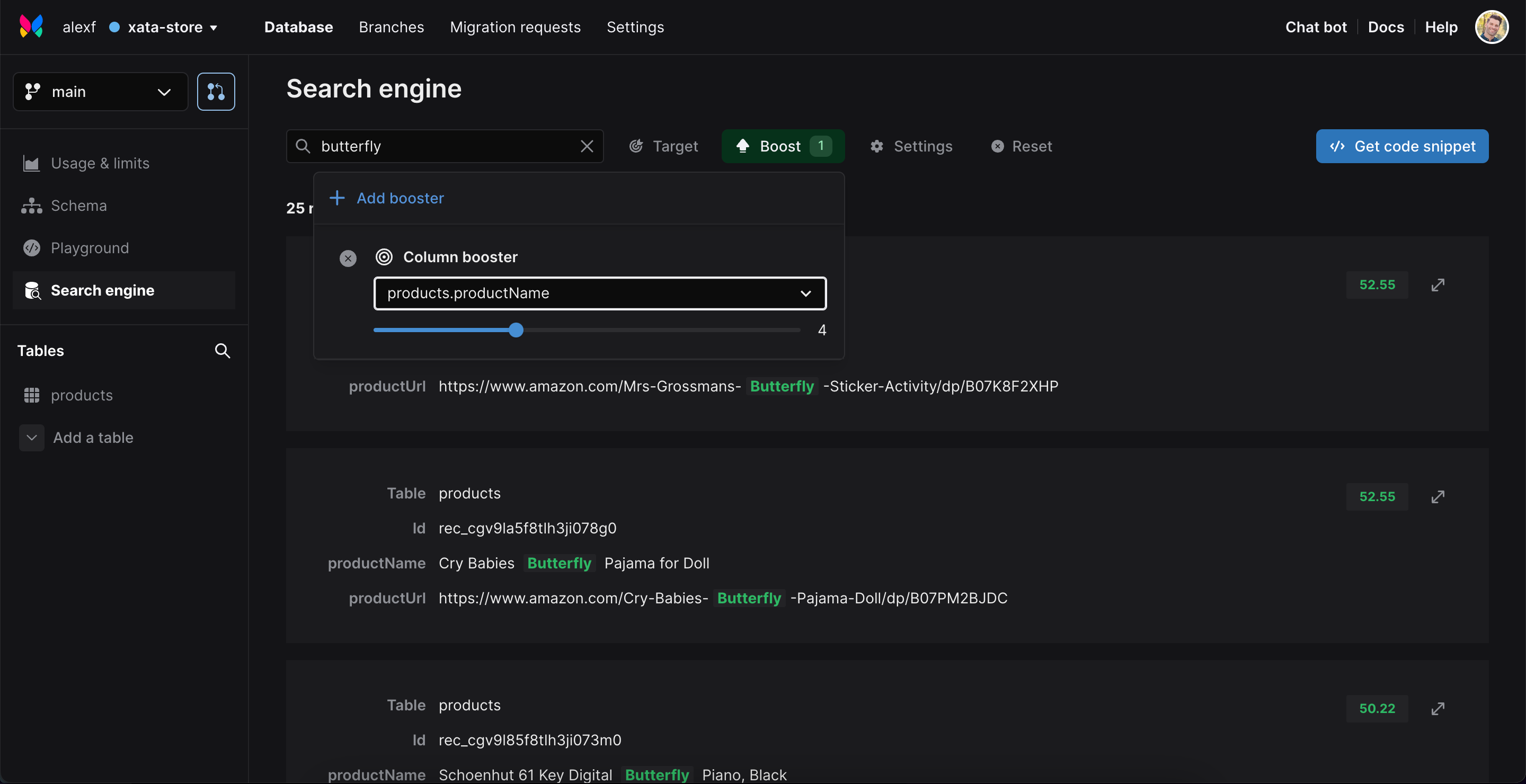
Task: Click Add booster
Action: point(386,198)
